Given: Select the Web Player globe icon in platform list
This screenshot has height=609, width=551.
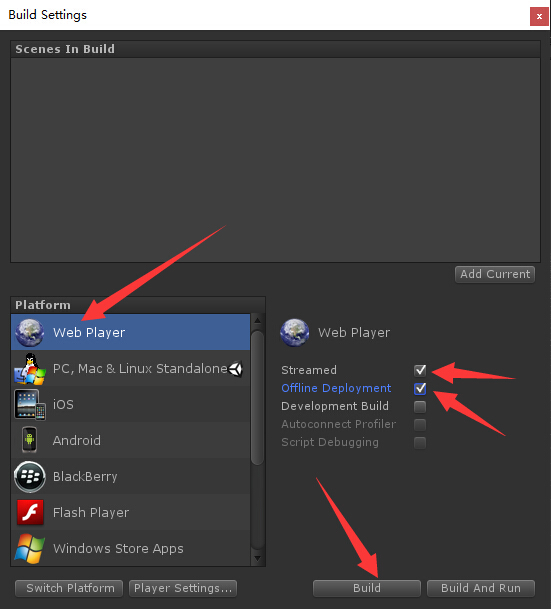Looking at the screenshot, I should 30,332.
